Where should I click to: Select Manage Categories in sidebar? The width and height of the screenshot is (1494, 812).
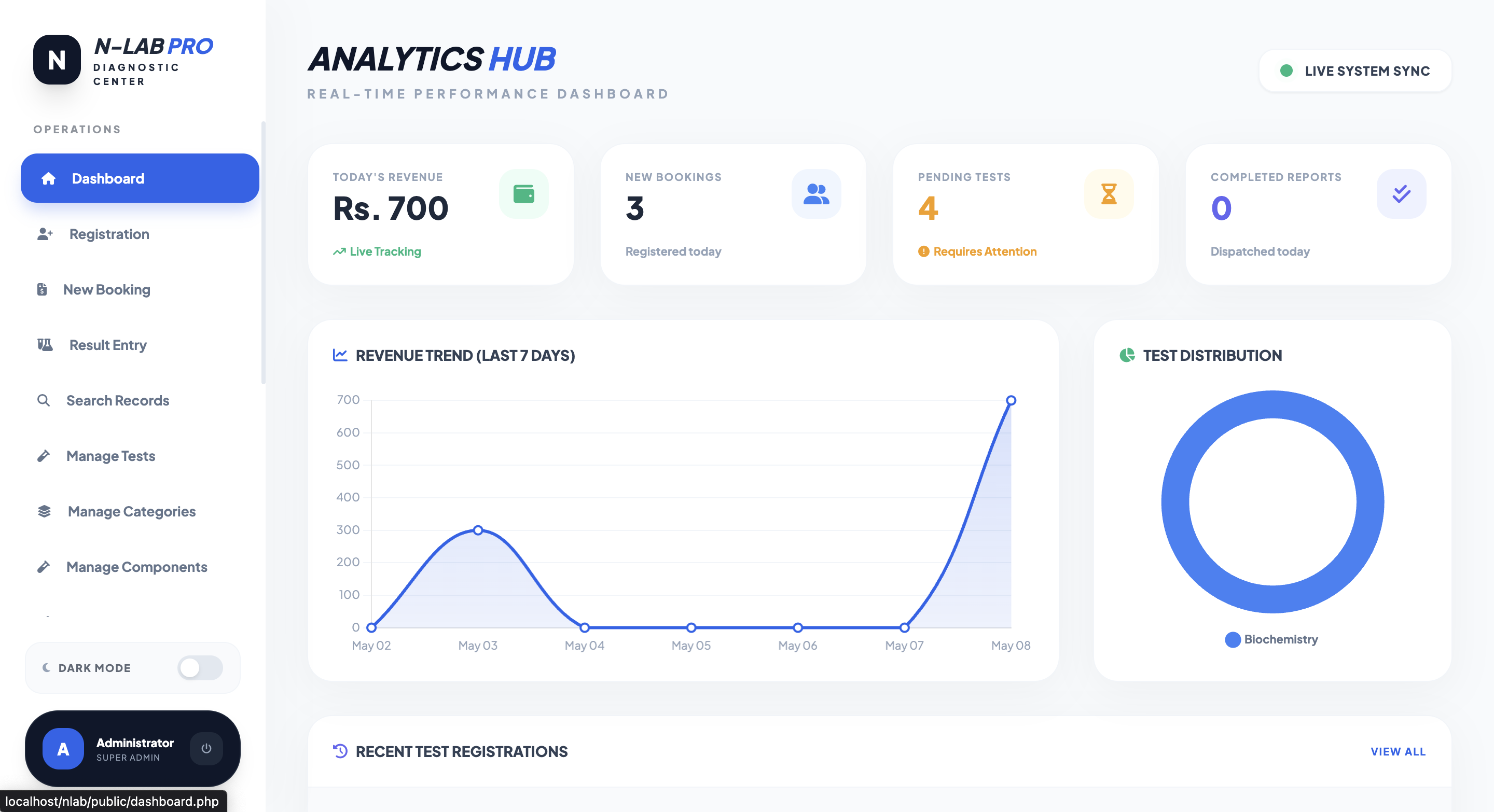tap(140, 512)
